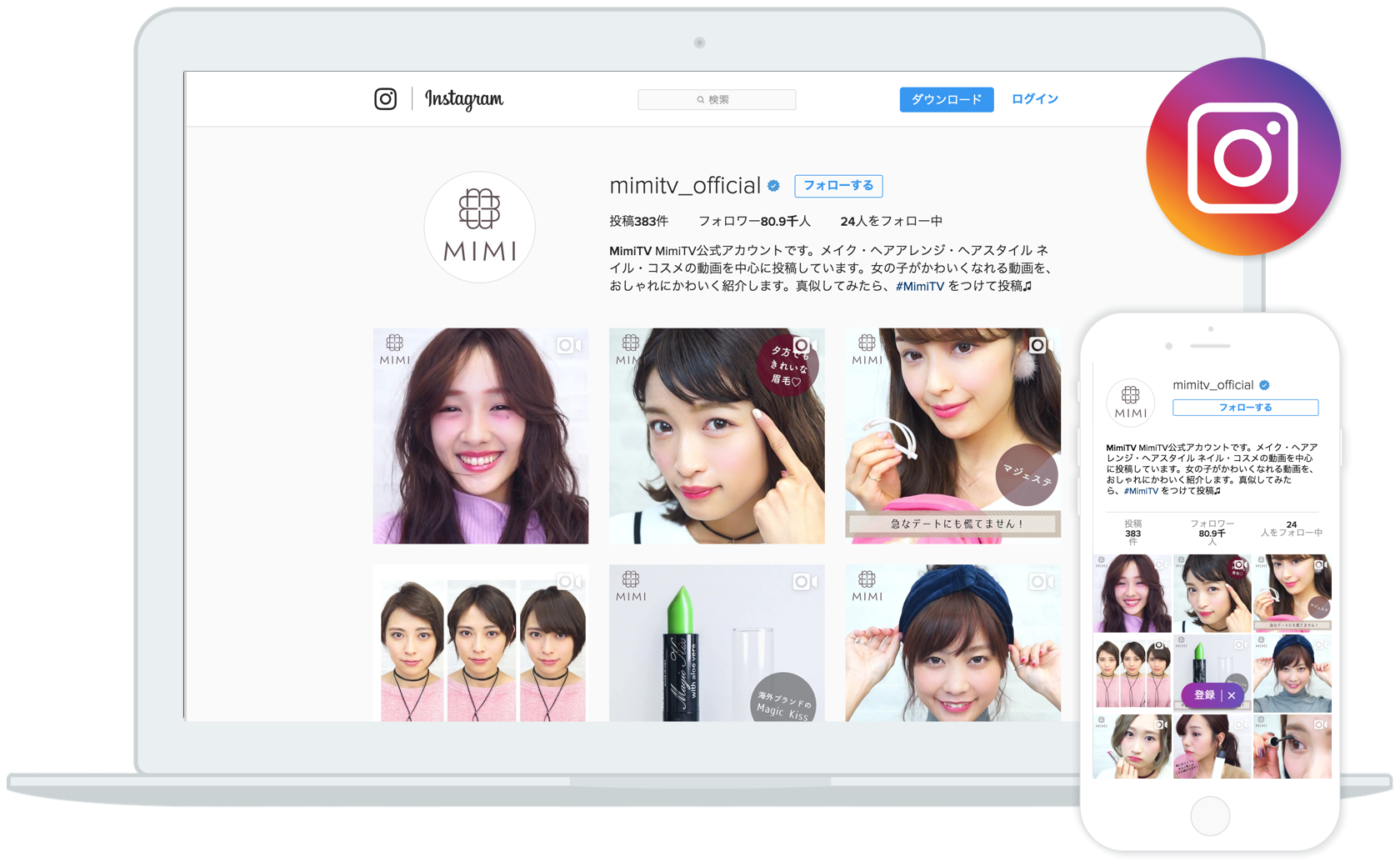Open eyebrow-pointing video post on laptop
The width and height of the screenshot is (1400, 862).
(717, 436)
